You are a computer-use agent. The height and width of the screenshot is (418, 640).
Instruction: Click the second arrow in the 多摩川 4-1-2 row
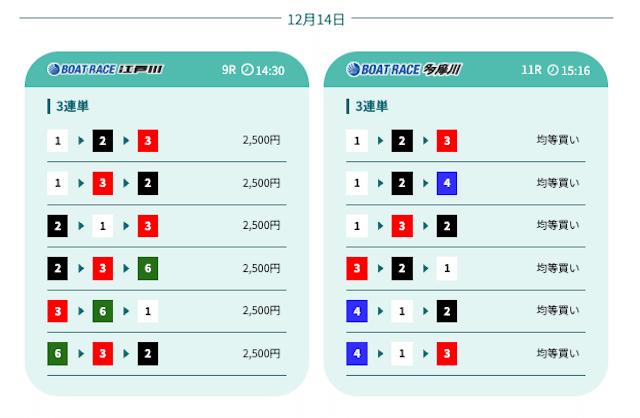[425, 311]
